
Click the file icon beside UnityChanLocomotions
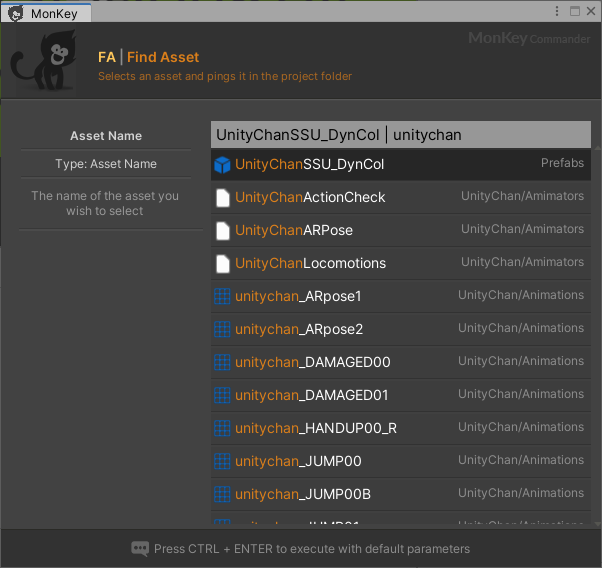click(x=223, y=264)
